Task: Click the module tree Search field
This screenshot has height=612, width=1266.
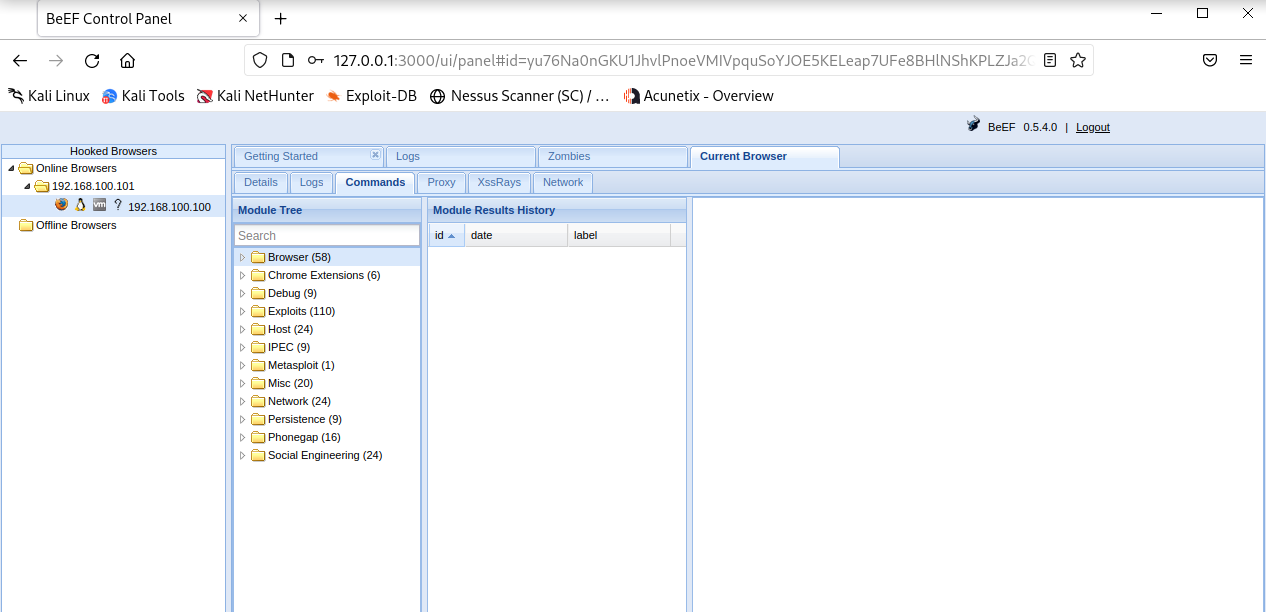Action: point(327,236)
